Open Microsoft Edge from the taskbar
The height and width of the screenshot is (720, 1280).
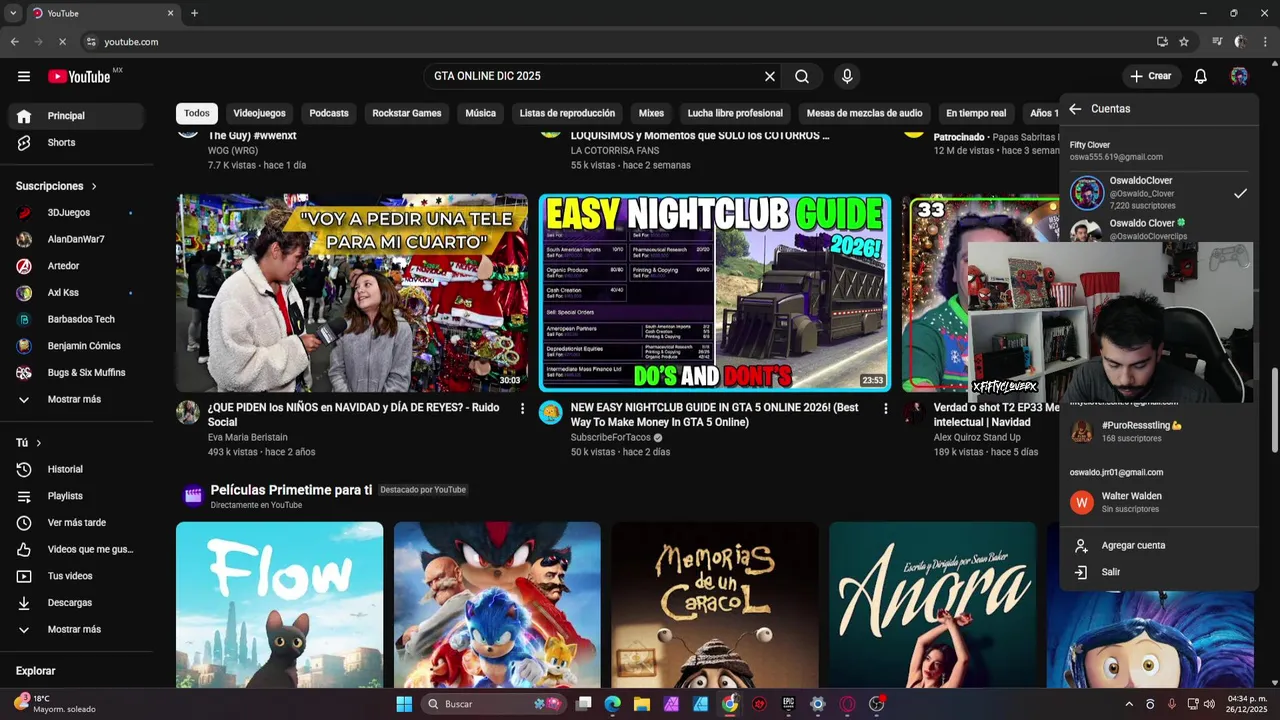pos(613,704)
